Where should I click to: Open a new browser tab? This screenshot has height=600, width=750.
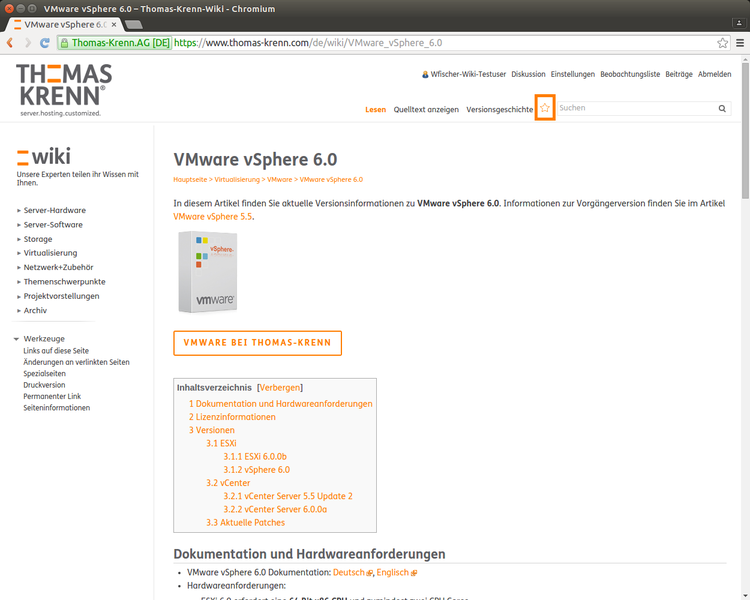coord(133,24)
